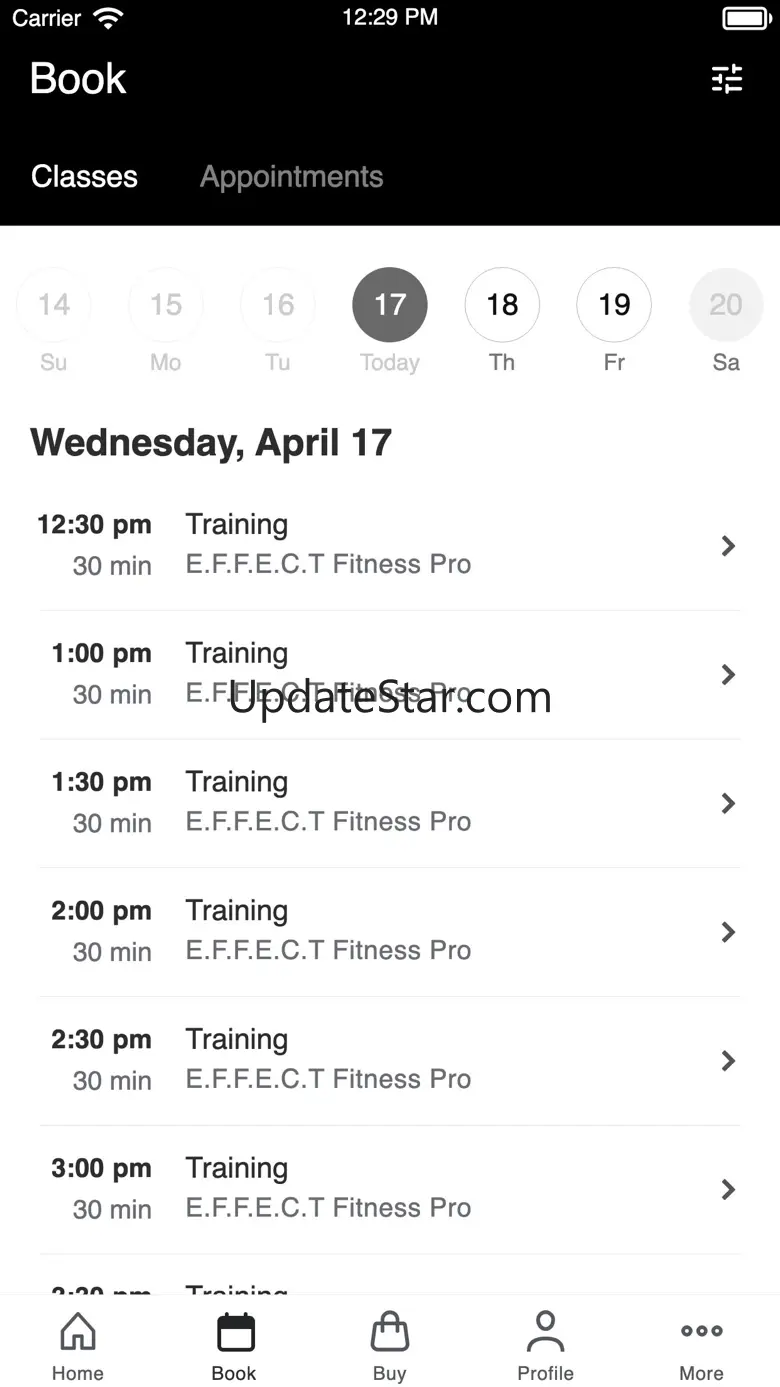Tap the Wi-Fi status icon

pyautogui.click(x=108, y=17)
